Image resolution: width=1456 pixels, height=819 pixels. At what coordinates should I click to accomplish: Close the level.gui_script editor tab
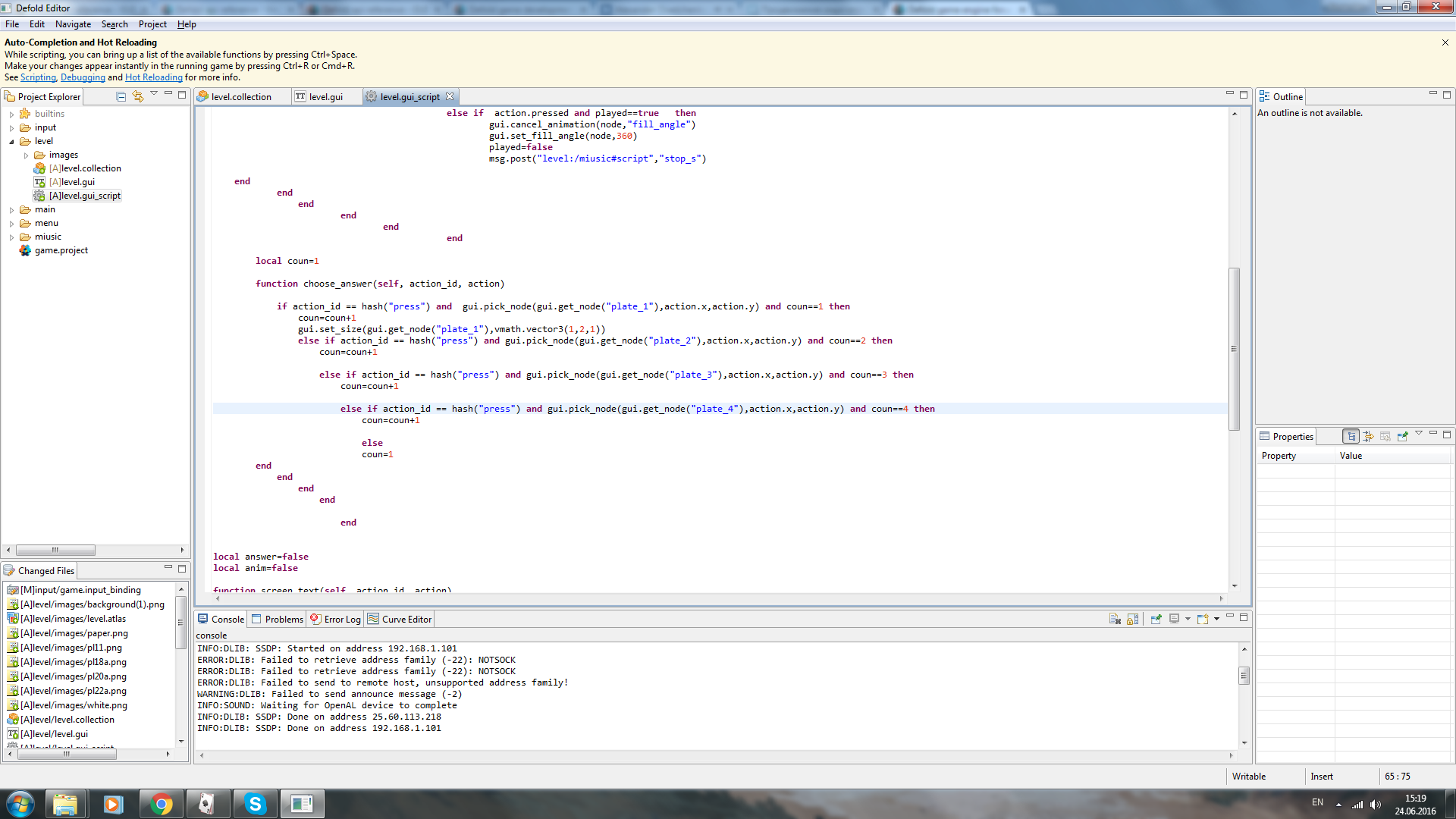tap(450, 96)
